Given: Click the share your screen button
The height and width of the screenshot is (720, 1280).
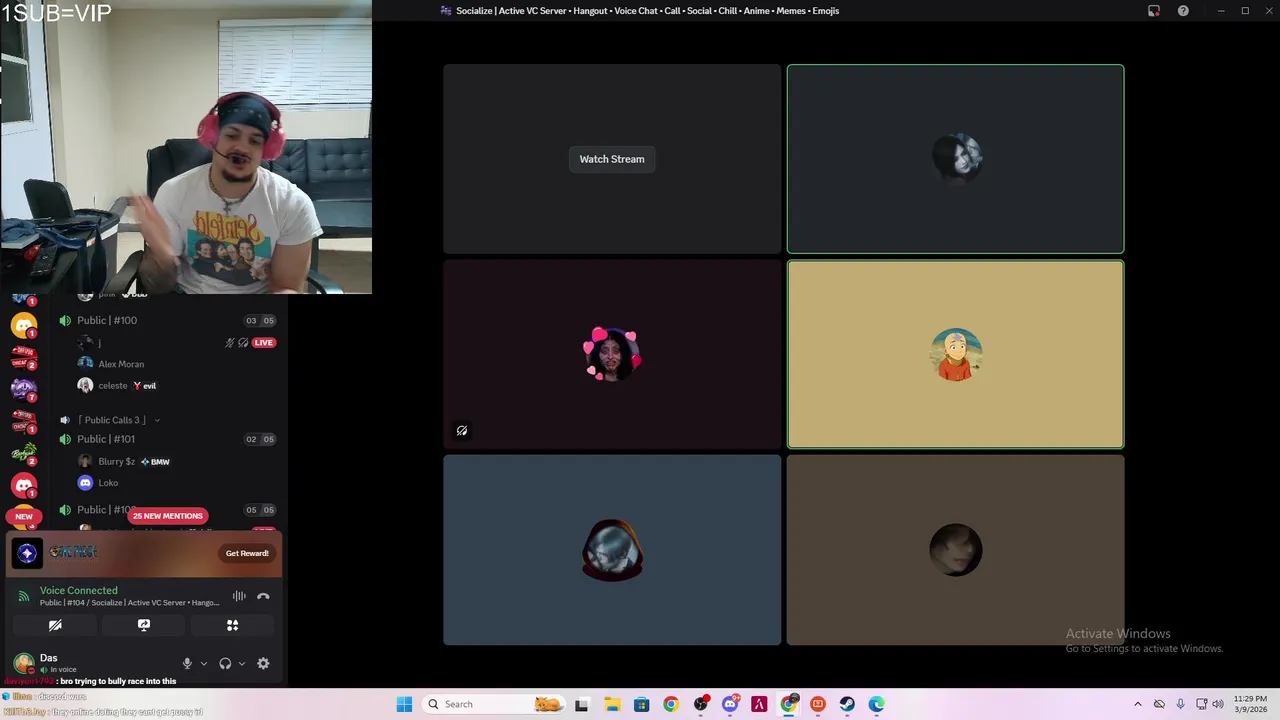Looking at the screenshot, I should pyautogui.click(x=144, y=625).
